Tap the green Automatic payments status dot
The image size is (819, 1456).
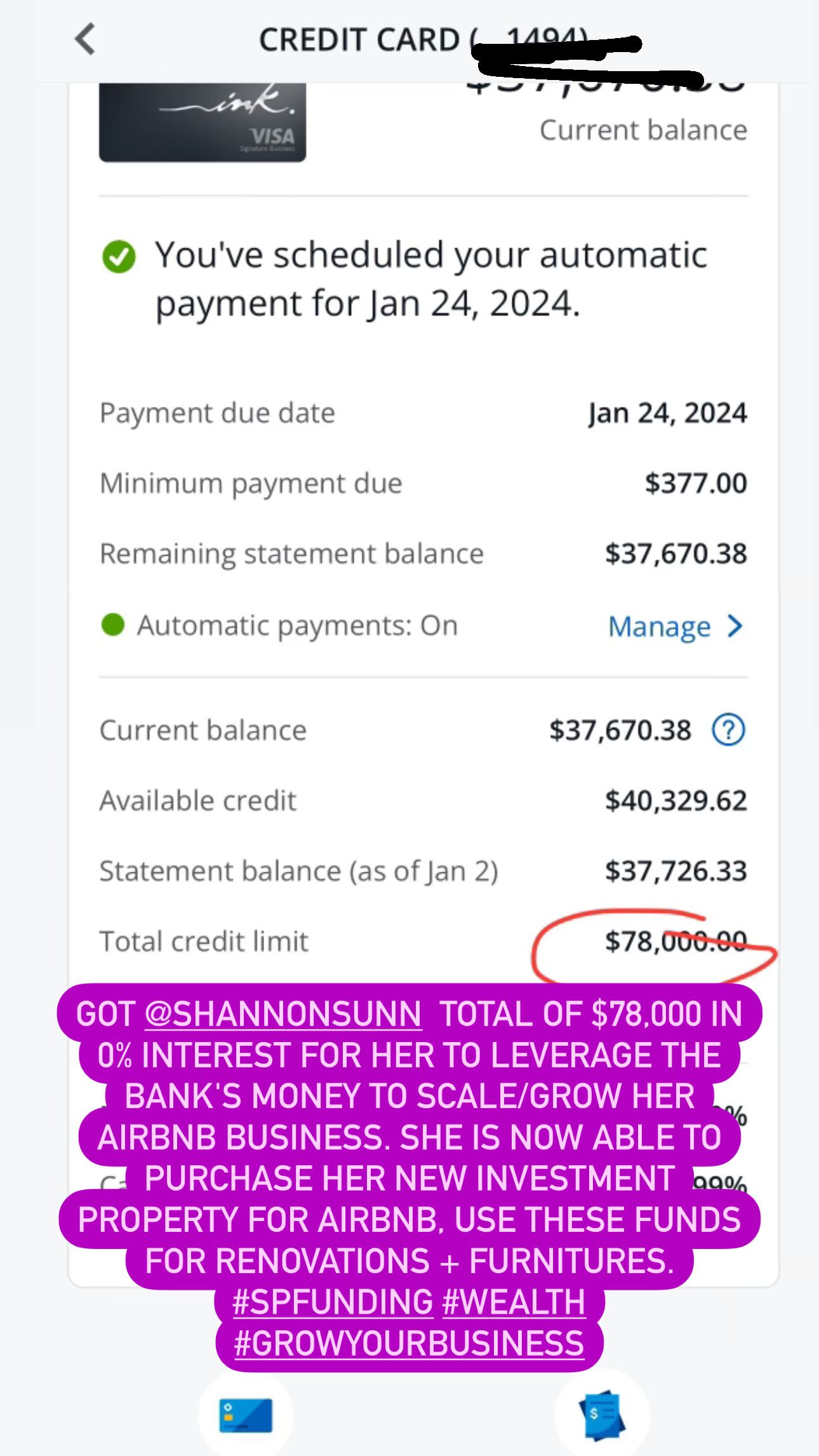coord(113,625)
